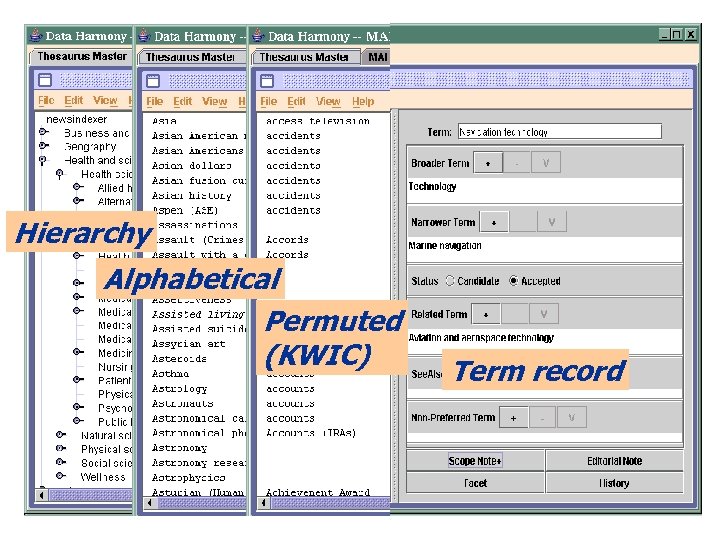Open View menu in Permuted window
This screenshot has width=720, height=540.
point(328,101)
